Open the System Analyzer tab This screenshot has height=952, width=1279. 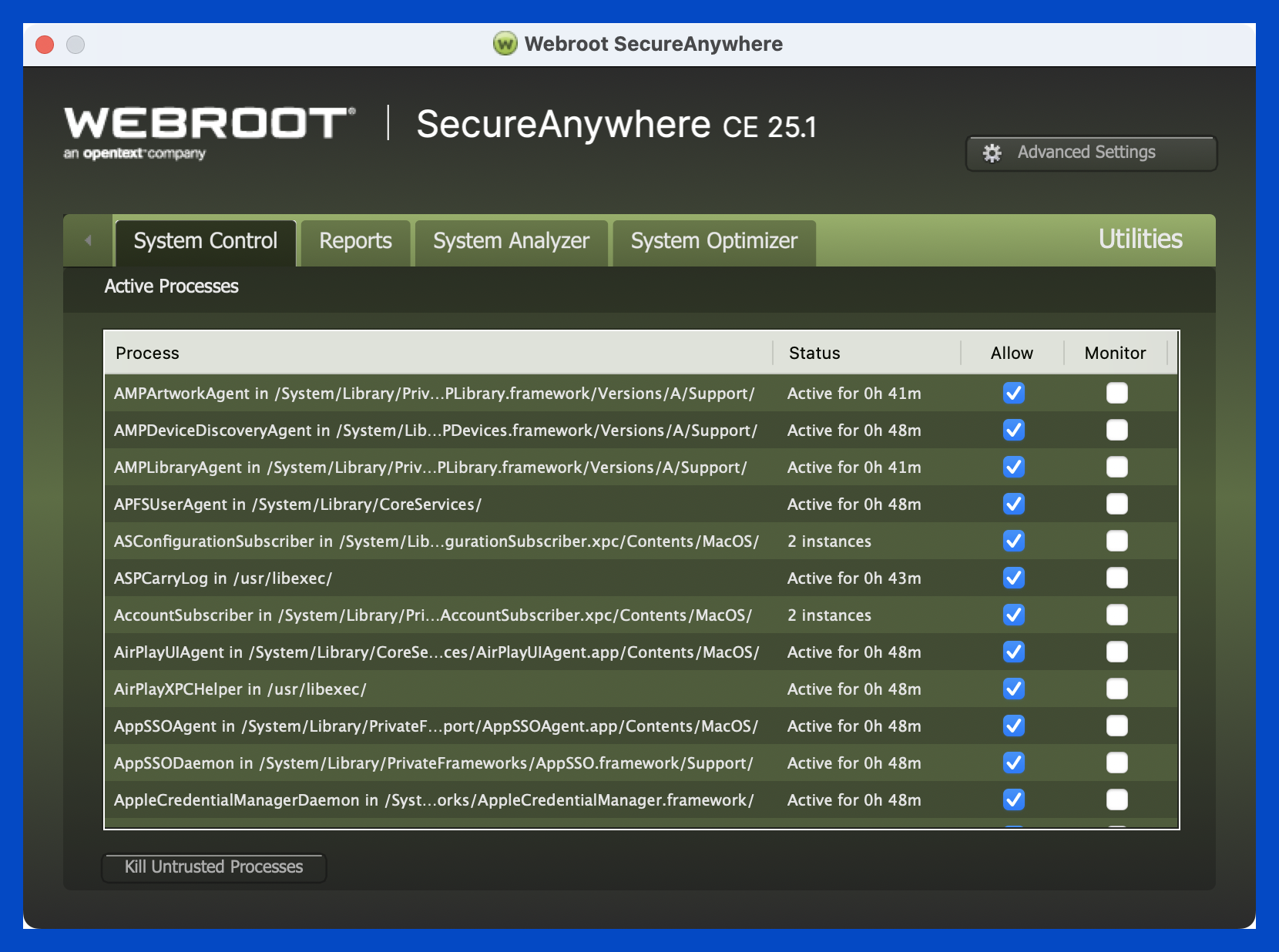coord(511,242)
